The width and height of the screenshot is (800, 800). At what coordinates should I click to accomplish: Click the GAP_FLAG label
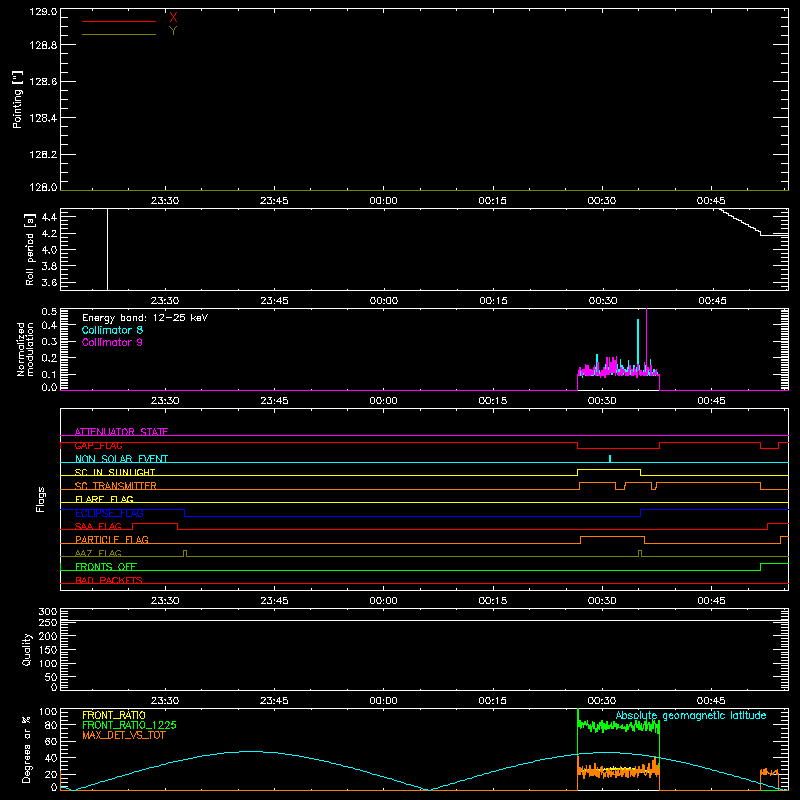click(x=98, y=445)
